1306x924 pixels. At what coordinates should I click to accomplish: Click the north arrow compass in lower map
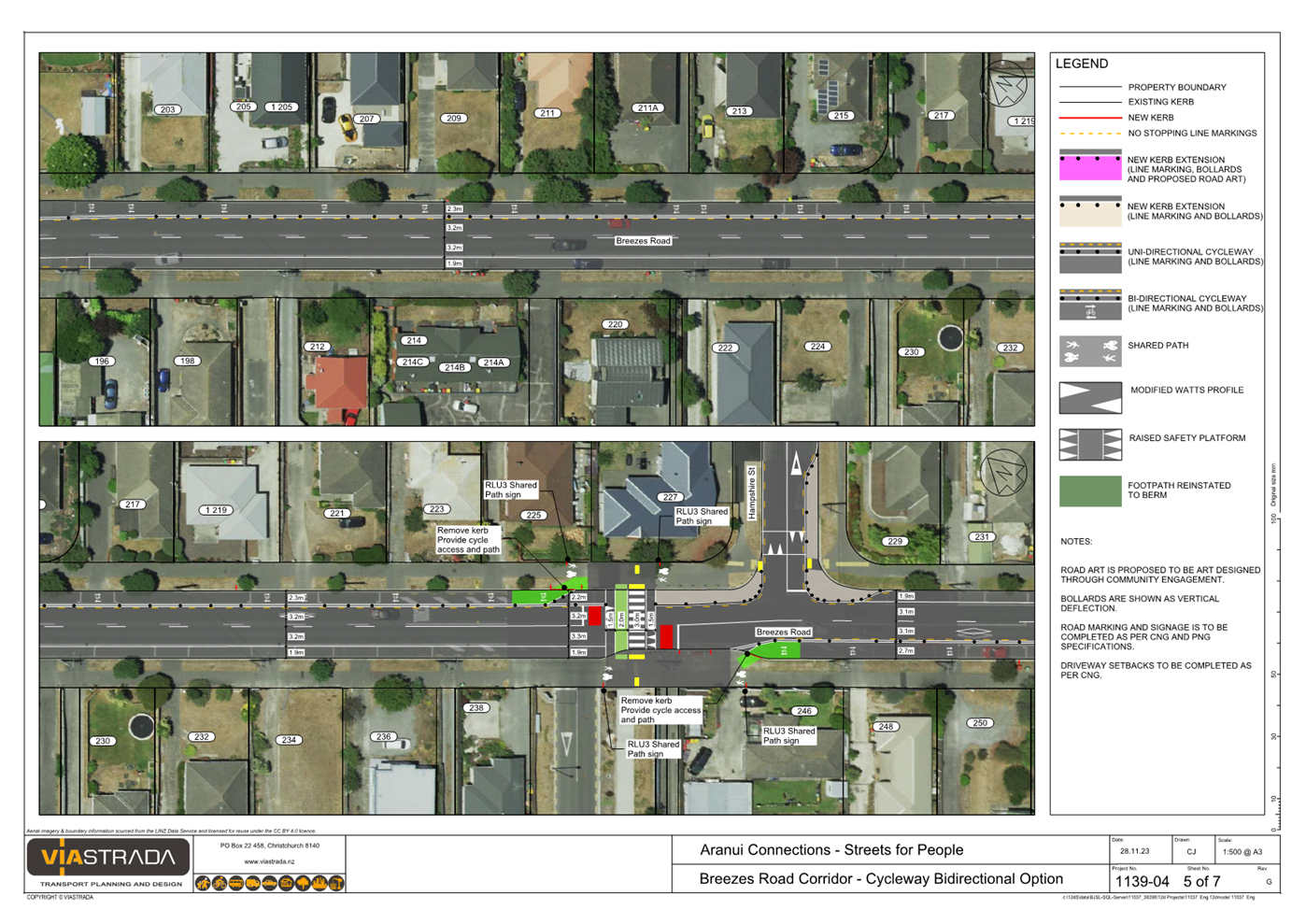click(1004, 474)
